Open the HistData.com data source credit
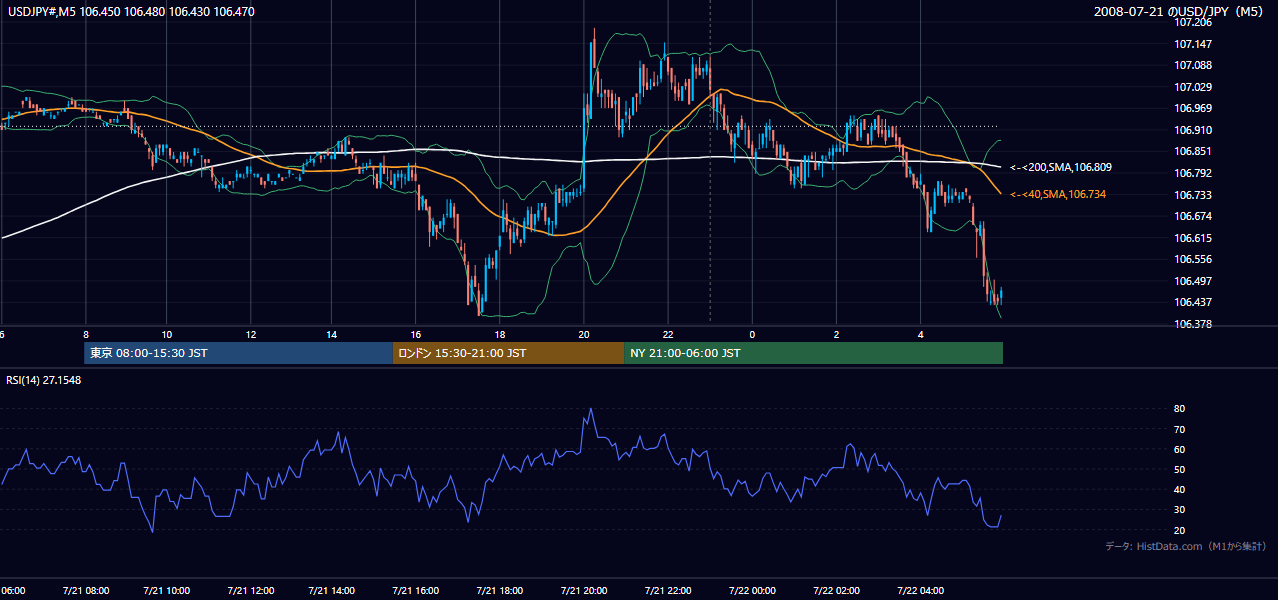Image resolution: width=1278 pixels, height=600 pixels. pyautogui.click(x=1186, y=546)
